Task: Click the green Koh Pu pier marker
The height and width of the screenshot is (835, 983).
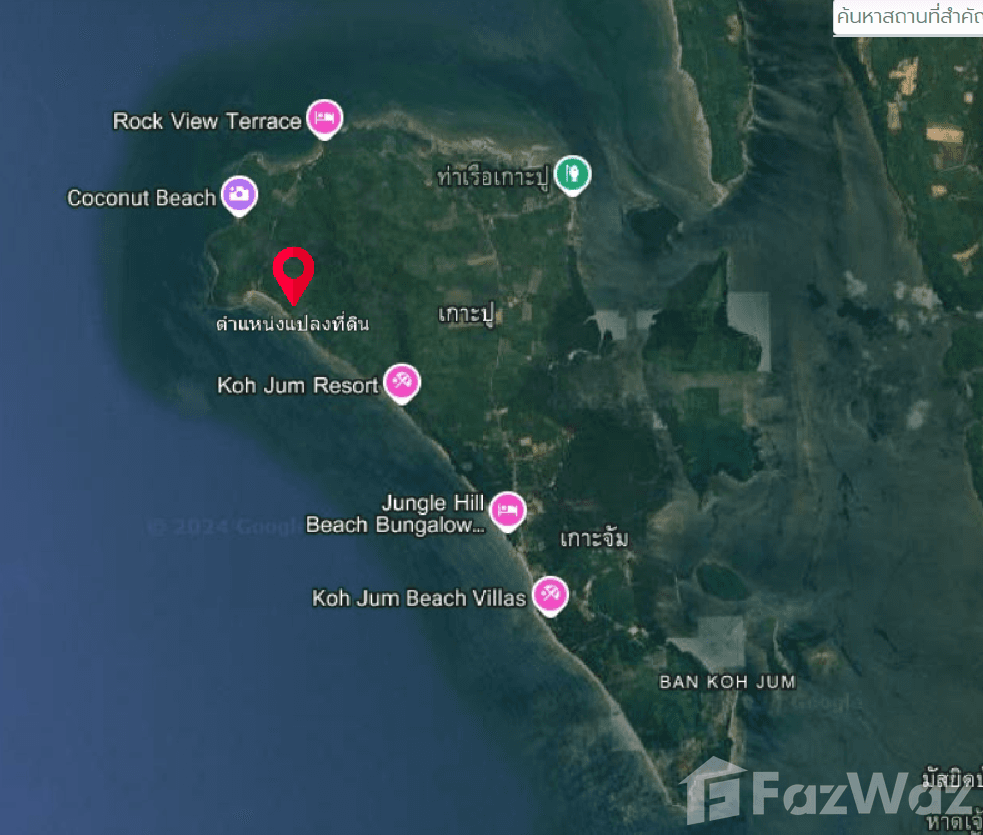Action: 572,174
